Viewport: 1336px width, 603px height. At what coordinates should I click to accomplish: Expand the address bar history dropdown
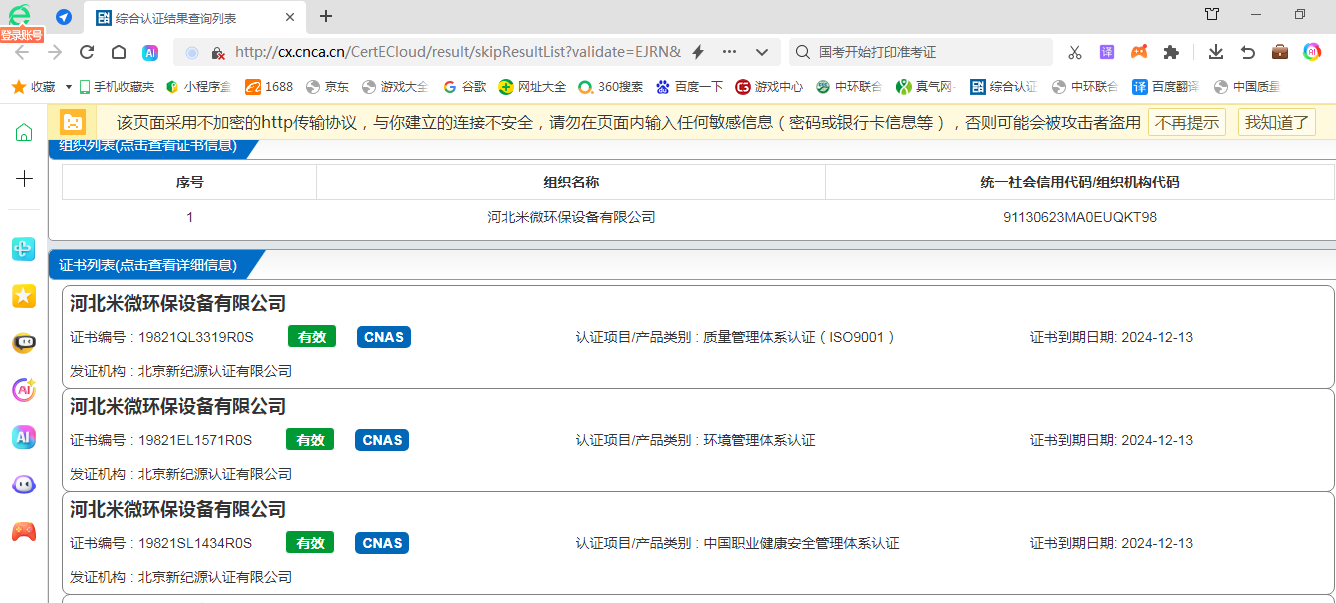pos(762,52)
